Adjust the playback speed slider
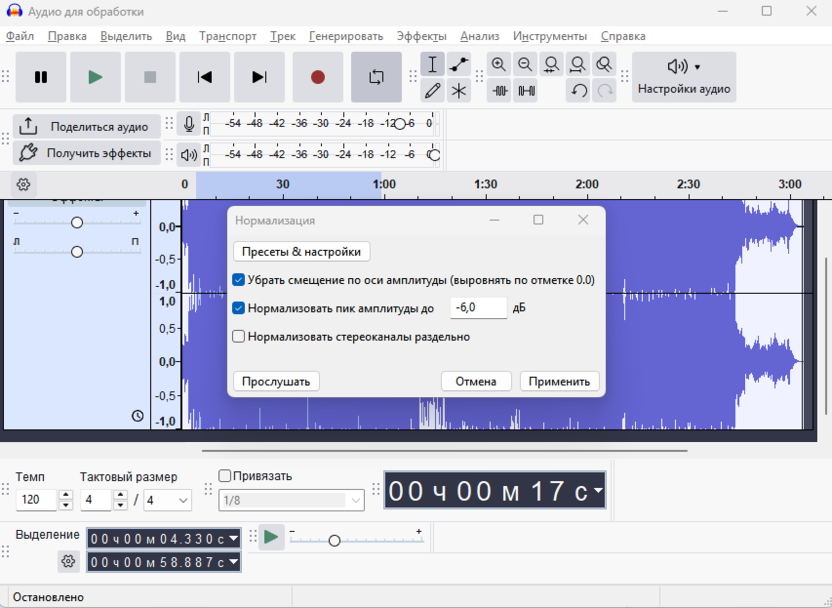832x608 pixels. [334, 540]
